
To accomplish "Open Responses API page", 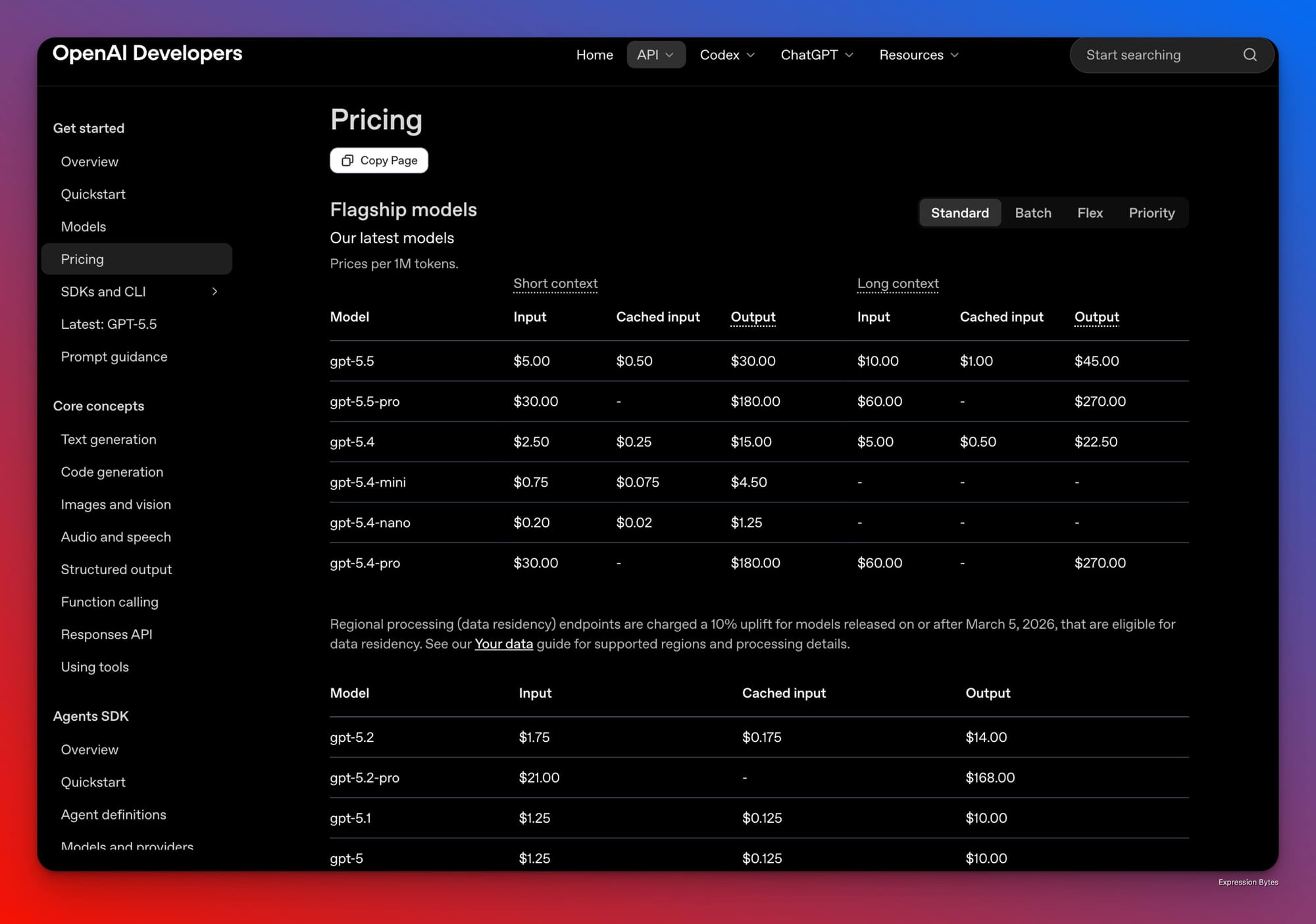I will 107,635.
